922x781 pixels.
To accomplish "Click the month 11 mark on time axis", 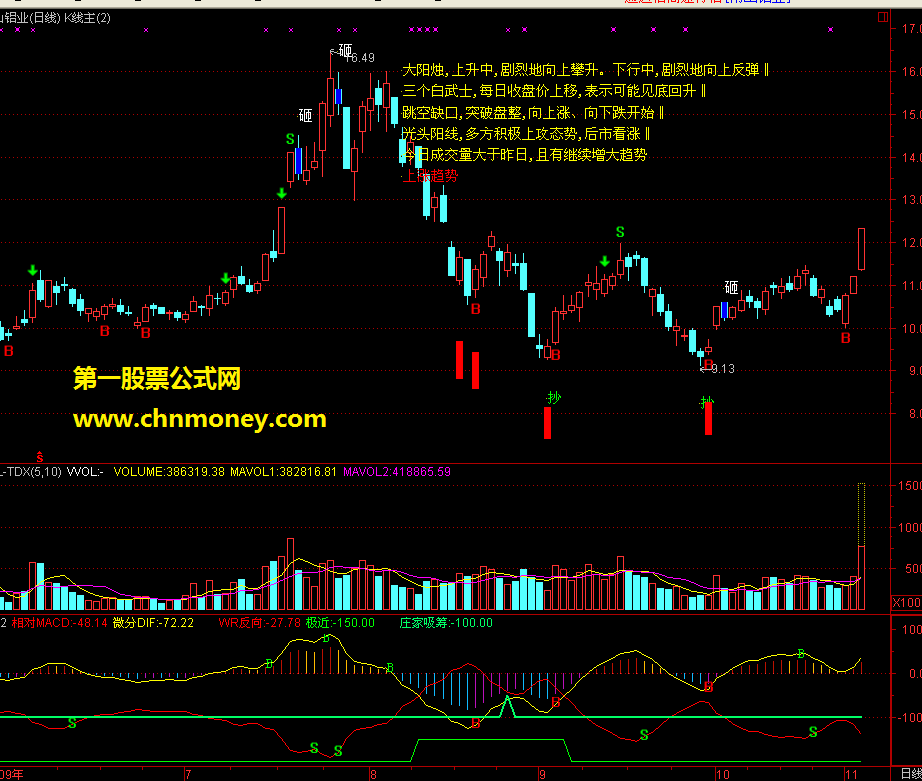I will point(851,774).
